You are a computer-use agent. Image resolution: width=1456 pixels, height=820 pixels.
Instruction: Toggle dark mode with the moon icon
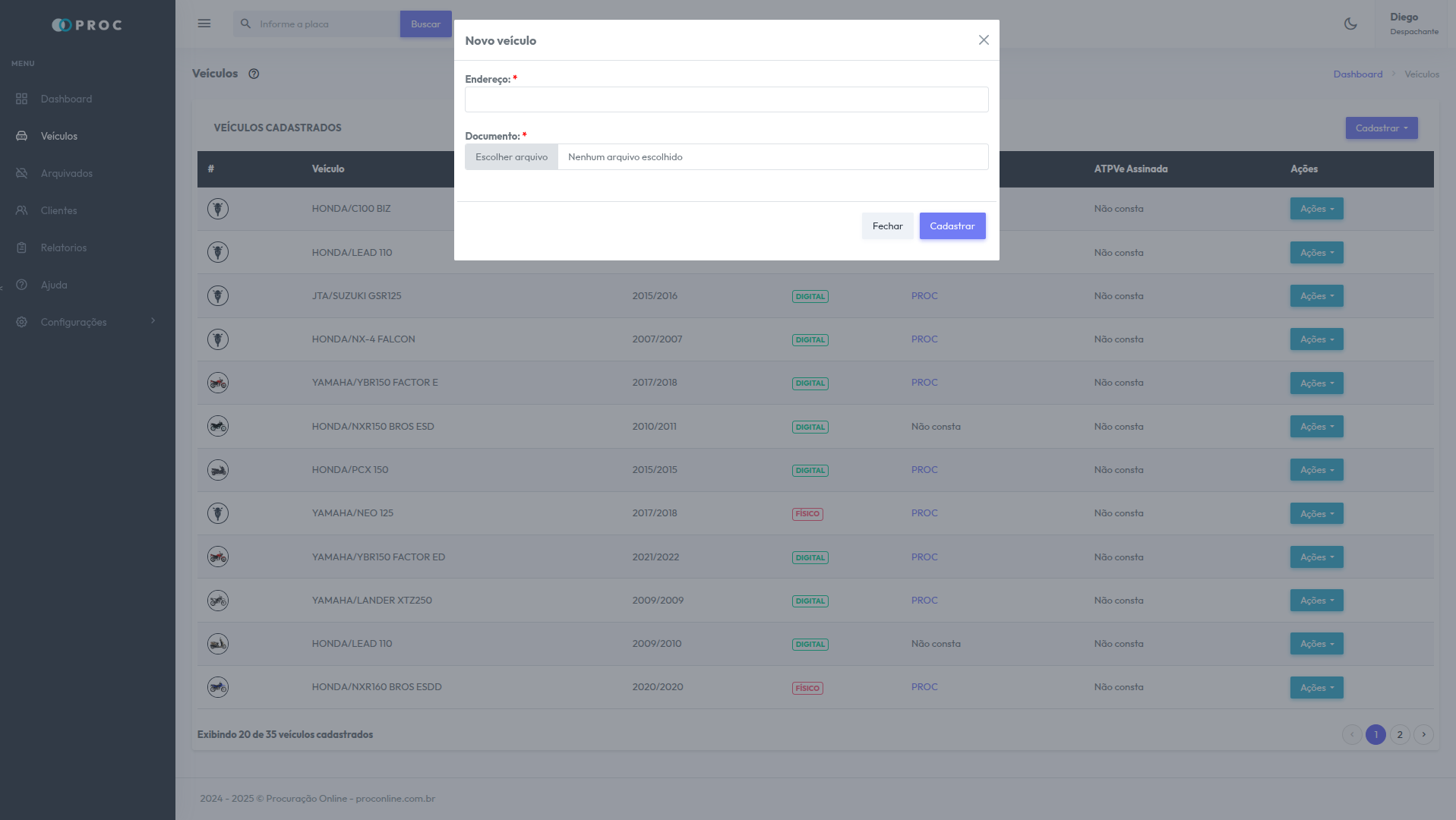[x=1350, y=24]
